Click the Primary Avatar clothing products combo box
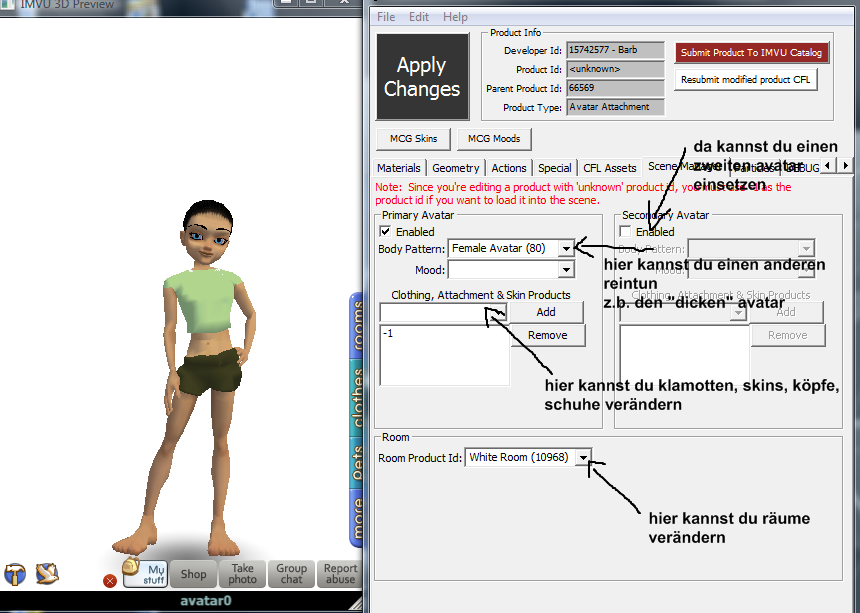Viewport: 860px width, 613px height. tap(443, 313)
